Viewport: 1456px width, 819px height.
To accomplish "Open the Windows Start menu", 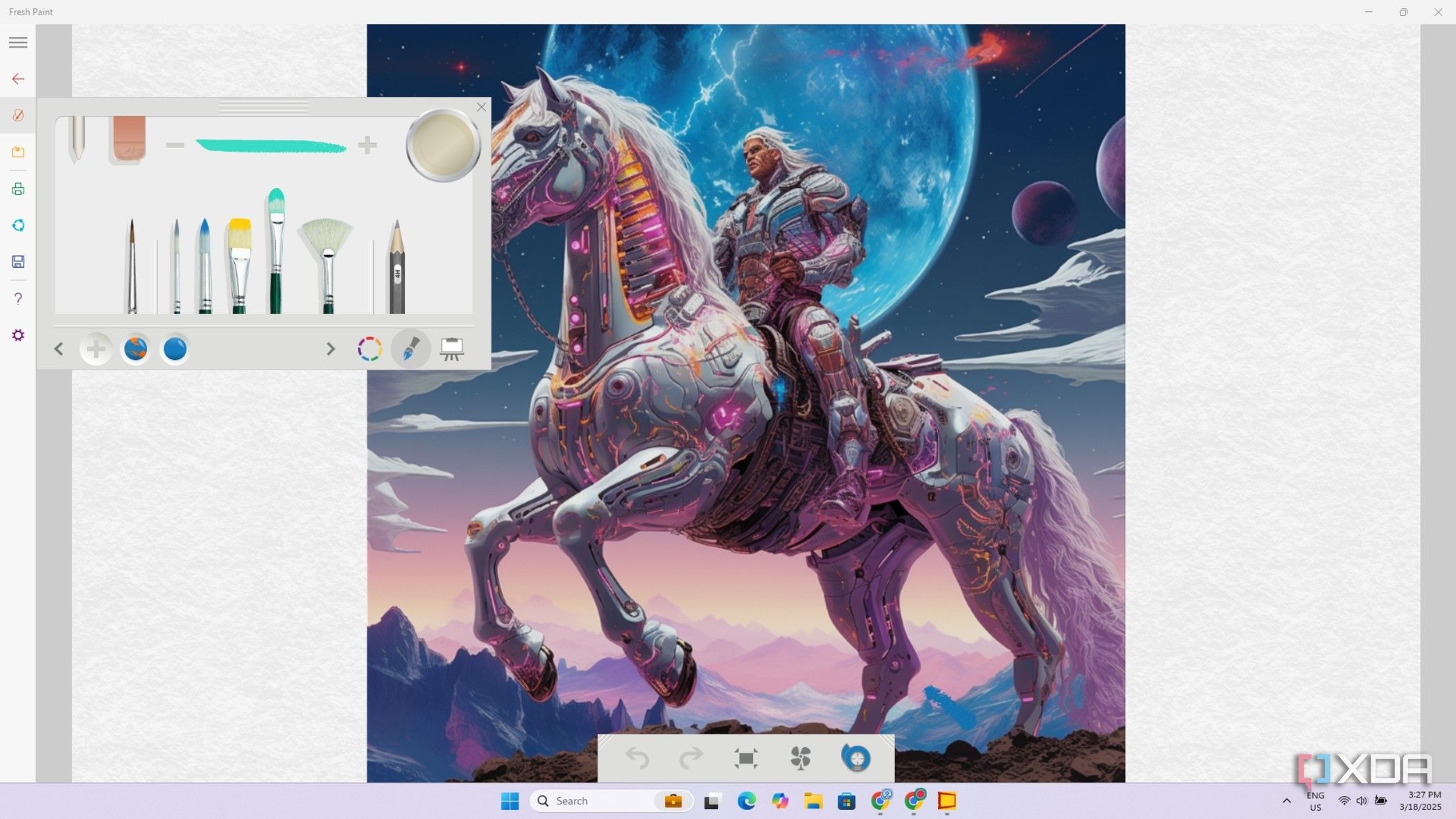I will [510, 801].
